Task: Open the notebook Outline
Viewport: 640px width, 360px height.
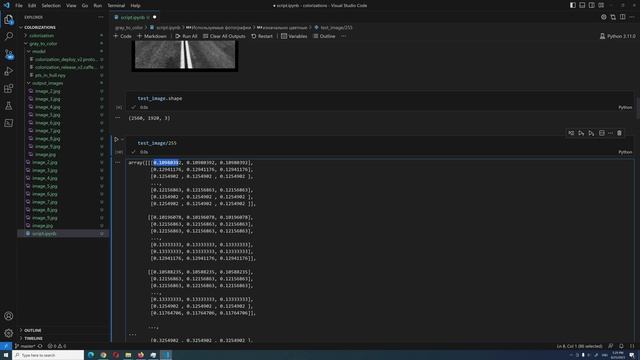Action: point(324,36)
